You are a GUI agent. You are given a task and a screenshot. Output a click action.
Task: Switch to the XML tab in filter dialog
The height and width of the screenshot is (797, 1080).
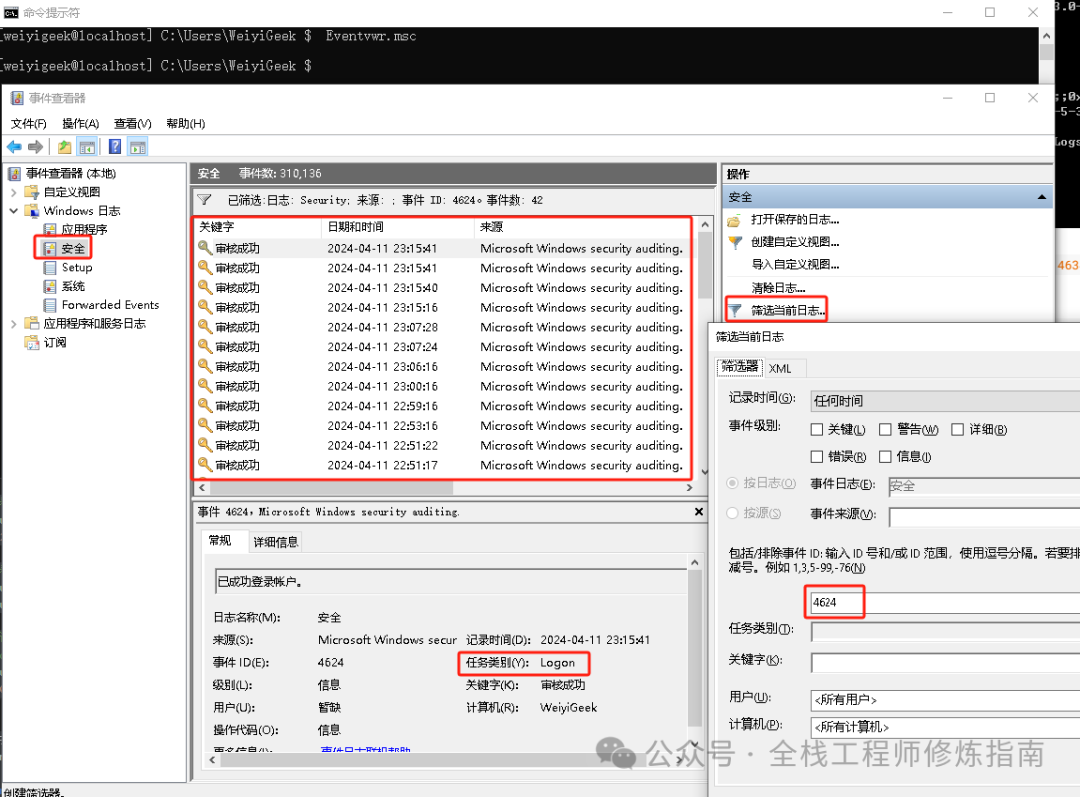click(x=780, y=369)
